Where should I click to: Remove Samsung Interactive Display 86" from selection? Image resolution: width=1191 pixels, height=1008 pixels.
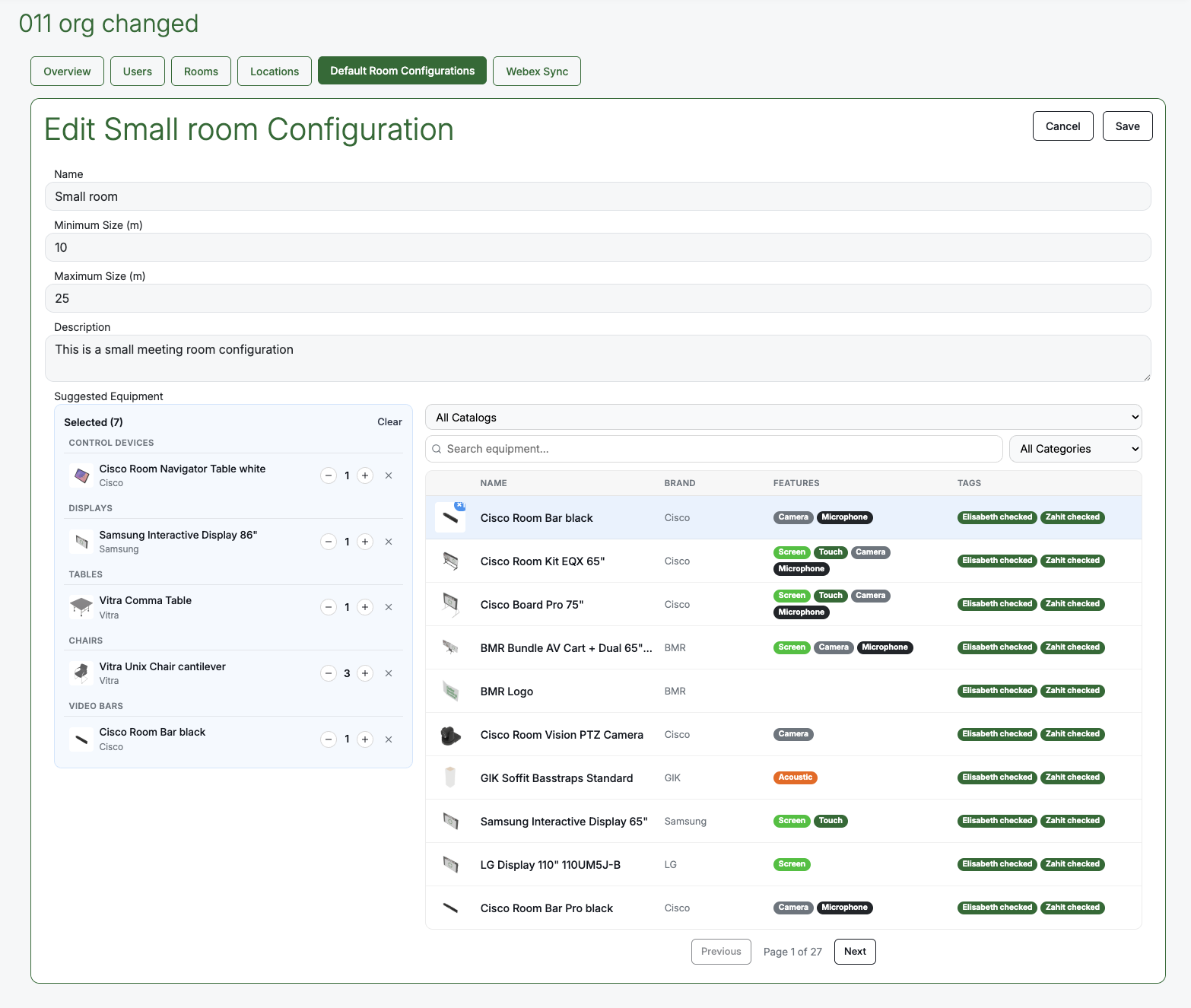[x=389, y=542]
